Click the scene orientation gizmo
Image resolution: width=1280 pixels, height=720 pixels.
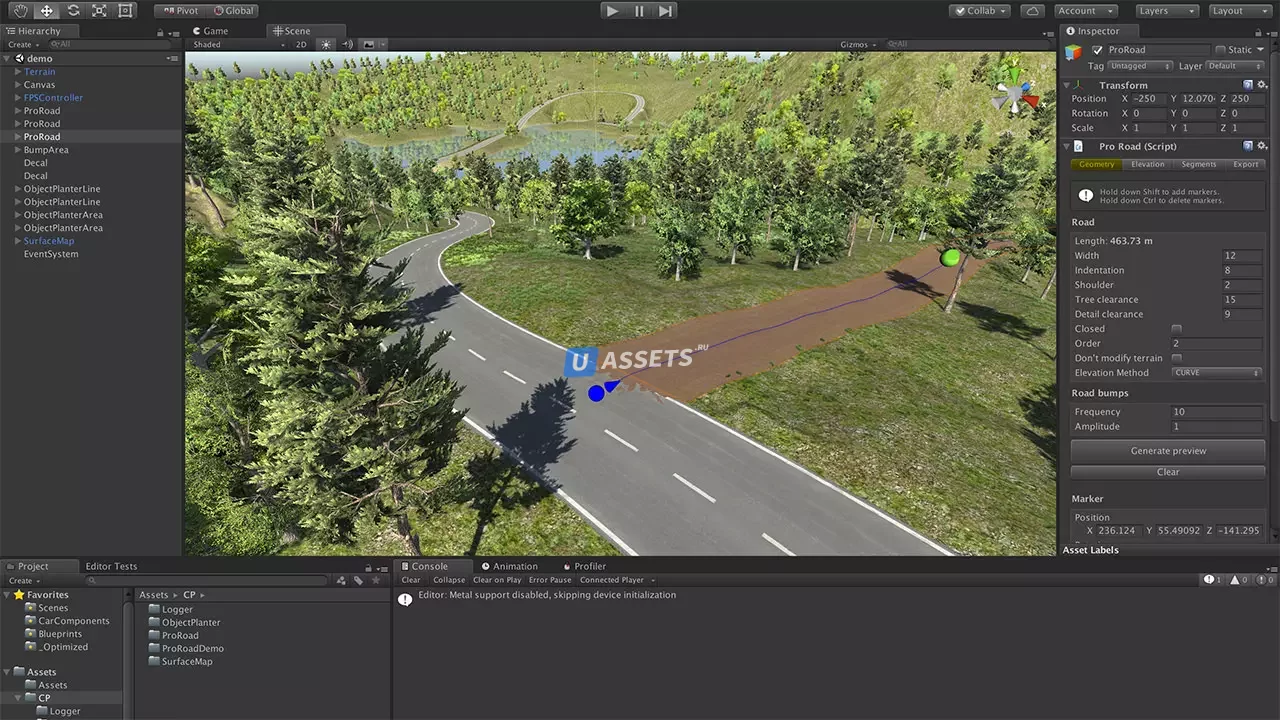click(1016, 96)
